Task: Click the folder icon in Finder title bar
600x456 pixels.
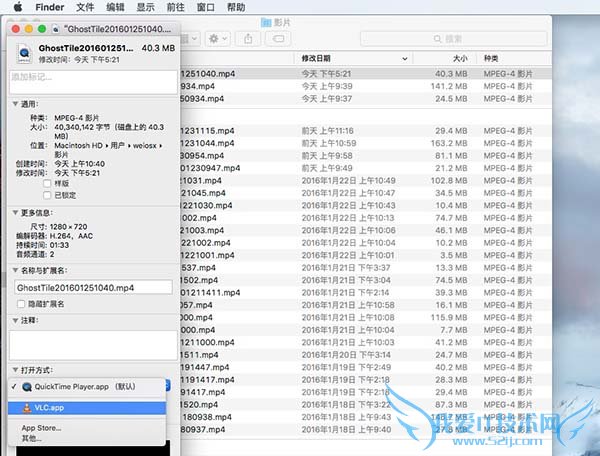Action: 265,21
